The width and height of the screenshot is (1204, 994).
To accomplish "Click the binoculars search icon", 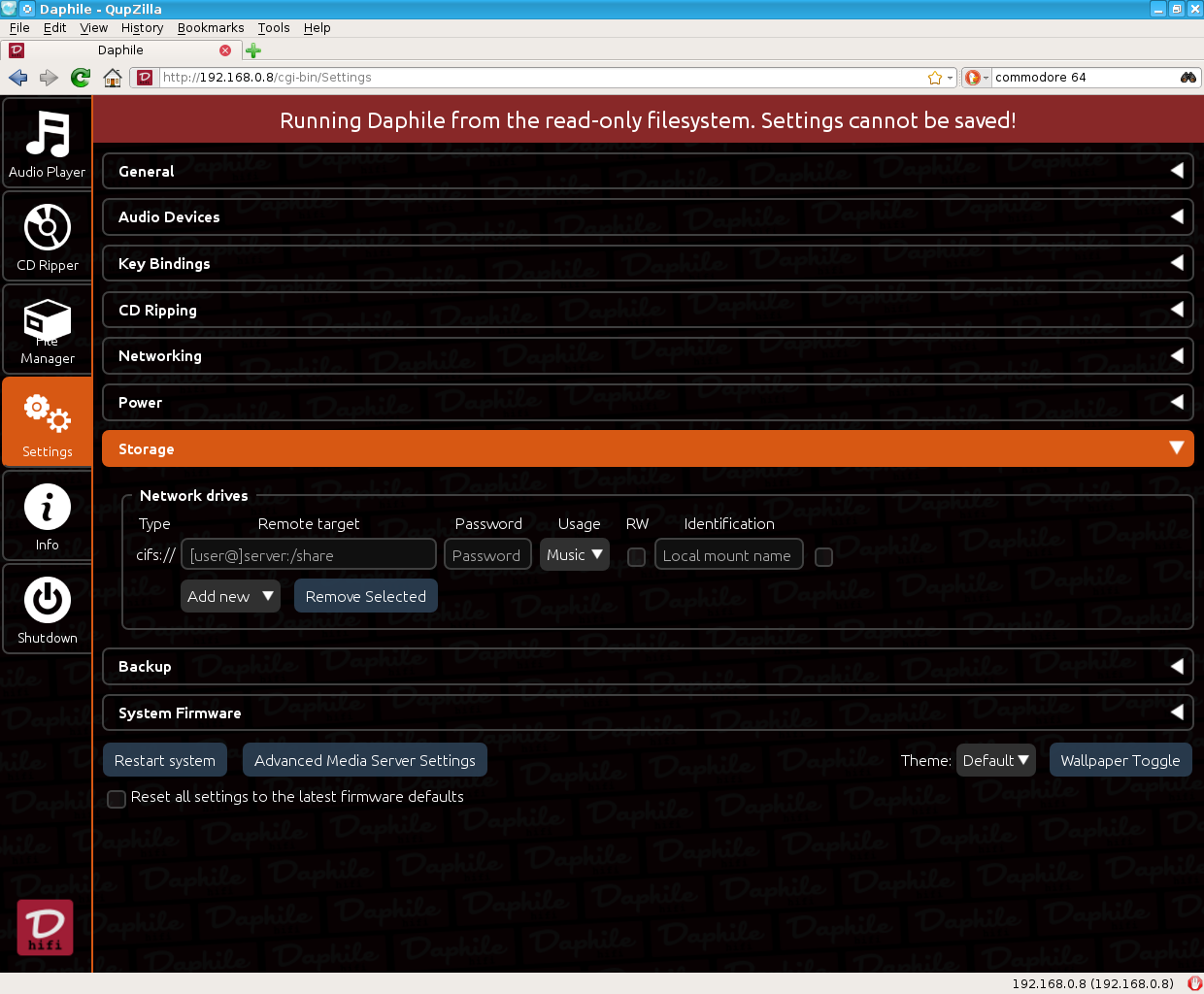I will (1188, 78).
